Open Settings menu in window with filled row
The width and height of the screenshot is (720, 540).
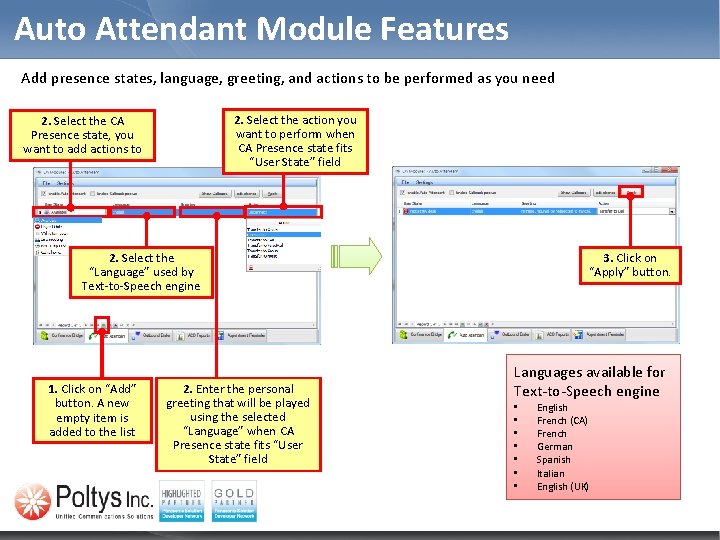422,182
